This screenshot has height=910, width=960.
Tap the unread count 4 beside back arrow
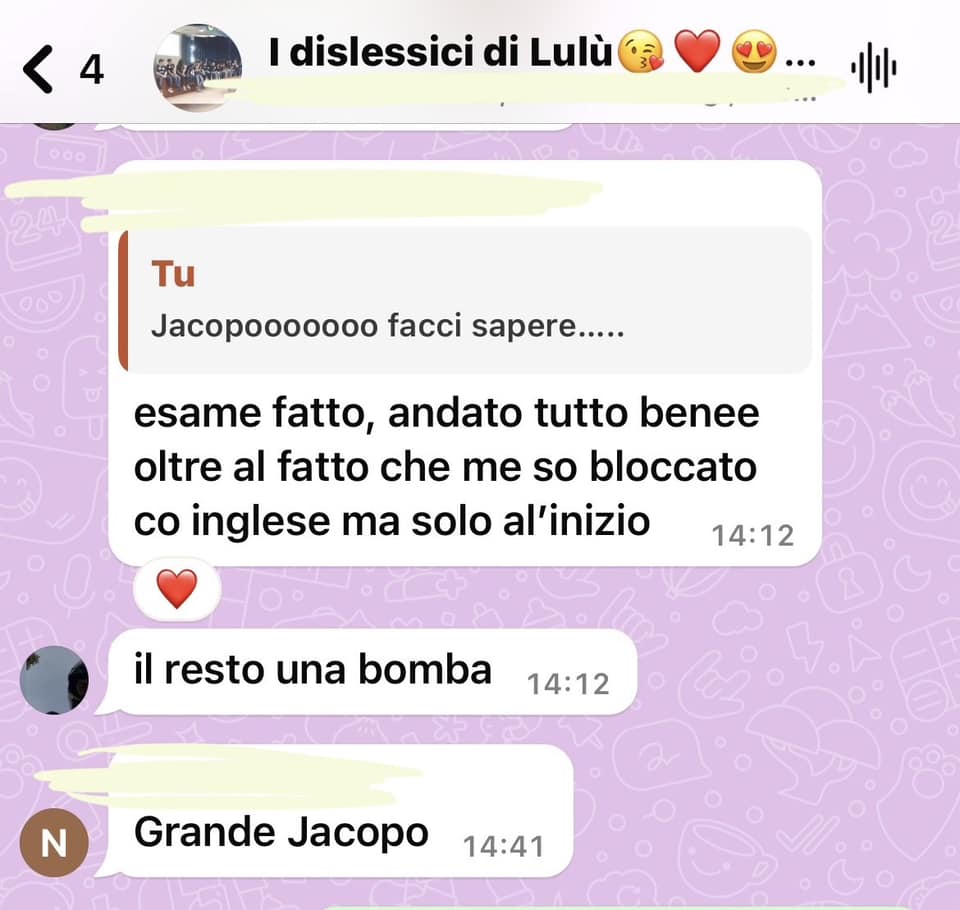coord(91,69)
